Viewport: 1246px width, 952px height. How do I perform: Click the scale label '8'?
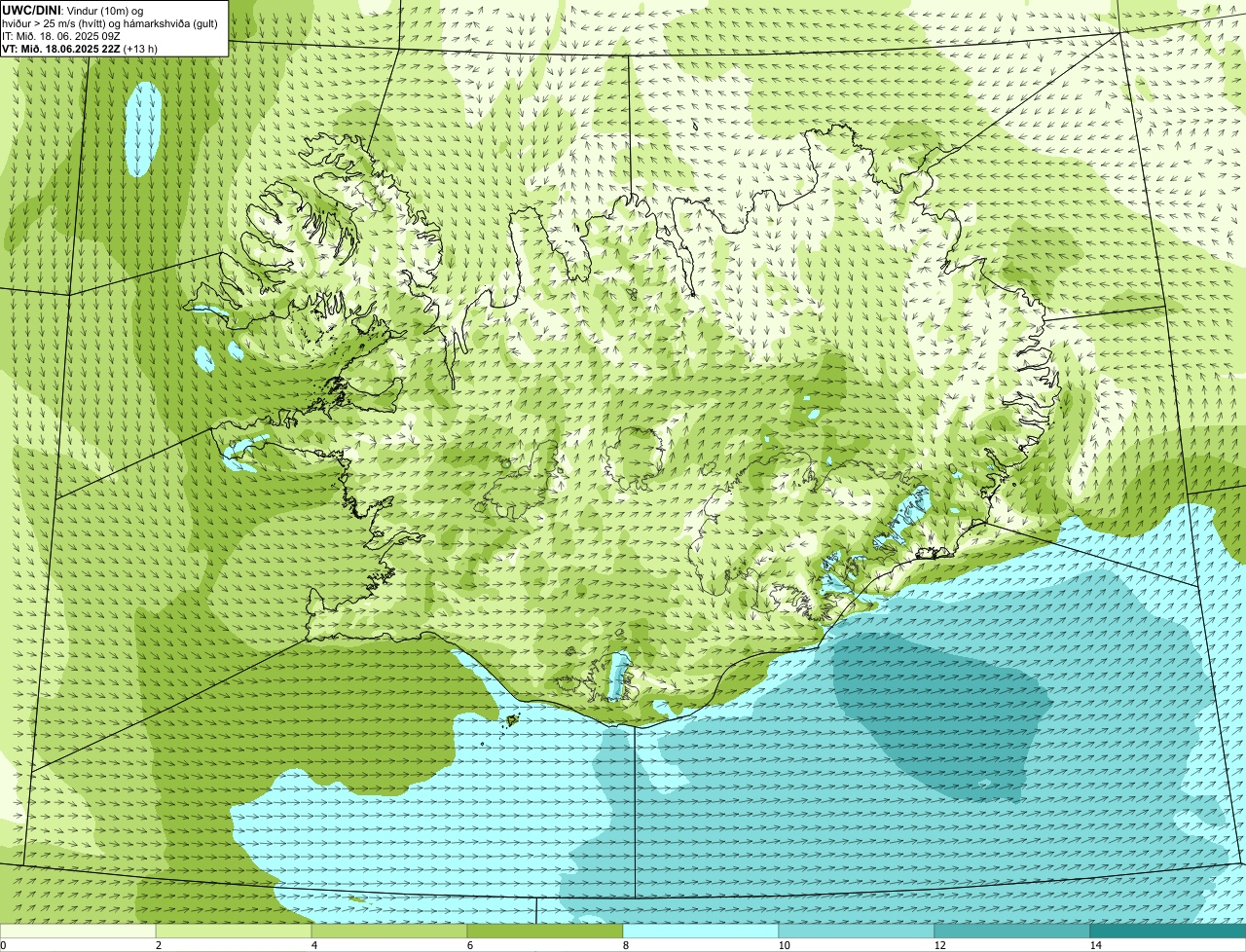pos(626,945)
